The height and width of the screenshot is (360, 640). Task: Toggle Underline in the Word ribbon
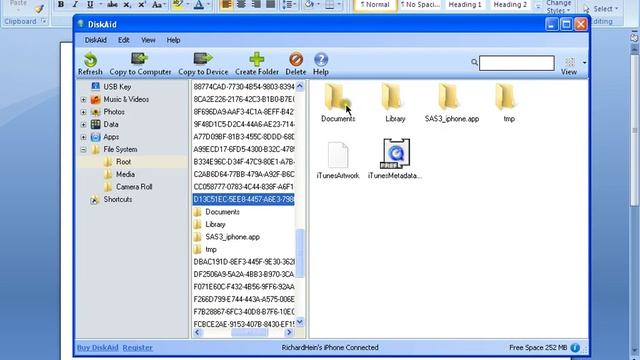pyautogui.click(x=90, y=4)
